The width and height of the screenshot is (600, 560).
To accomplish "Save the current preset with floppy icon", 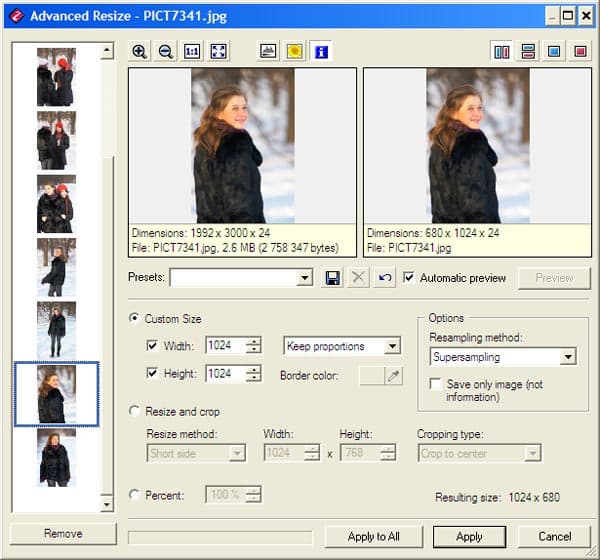I will pyautogui.click(x=333, y=278).
